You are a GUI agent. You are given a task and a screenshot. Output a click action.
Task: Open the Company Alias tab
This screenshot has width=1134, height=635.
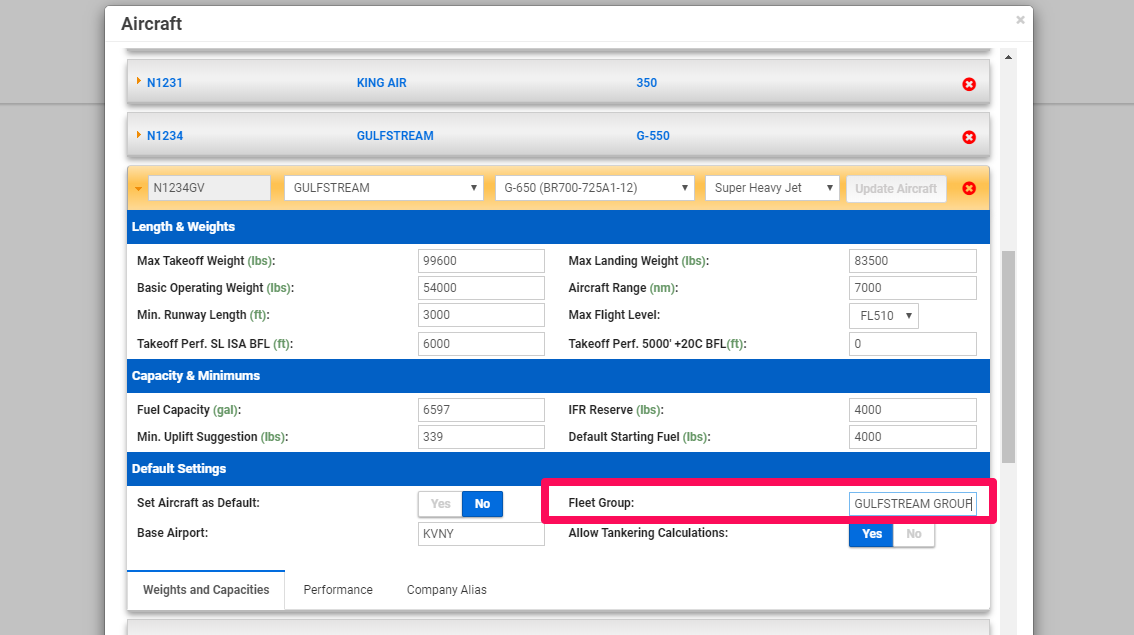click(x=446, y=590)
